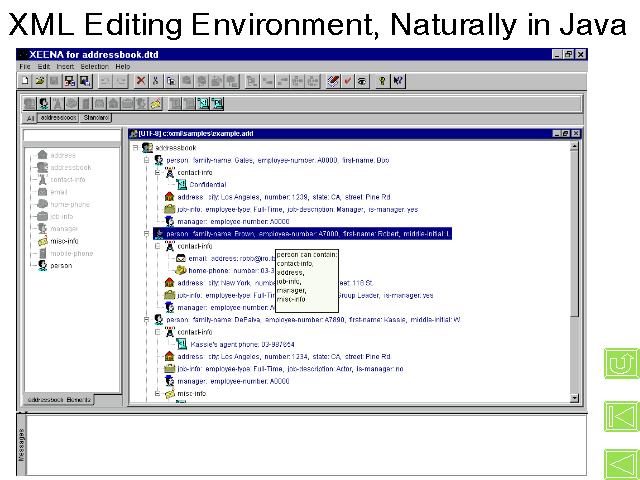Collapse the selected person Brown node
640x480 pixels.
pyautogui.click(x=146, y=234)
